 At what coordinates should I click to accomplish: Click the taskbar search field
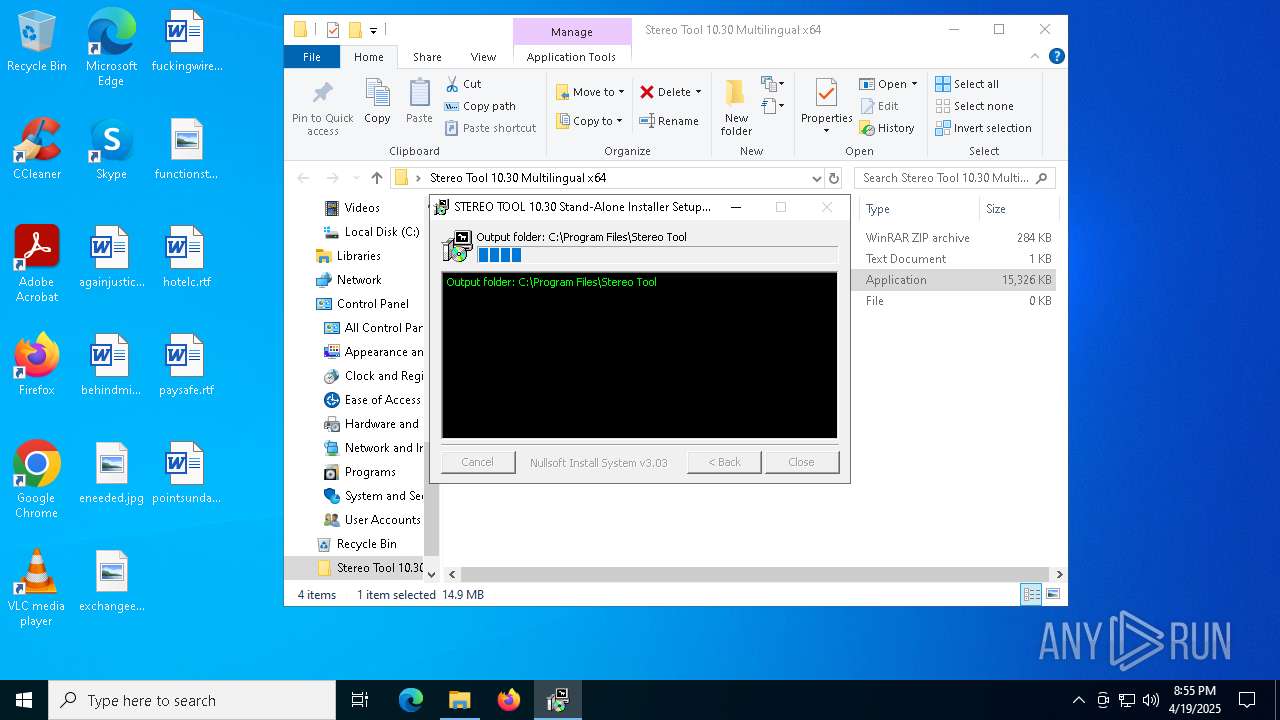192,700
